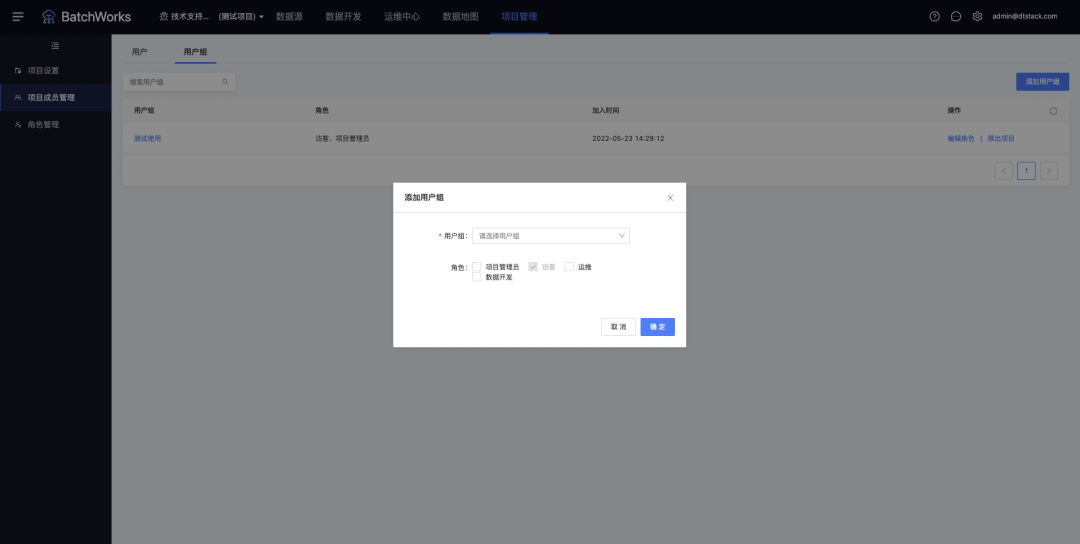Open the (测试项目) project switcher dropdown
The width and height of the screenshot is (1080, 544).
241,17
